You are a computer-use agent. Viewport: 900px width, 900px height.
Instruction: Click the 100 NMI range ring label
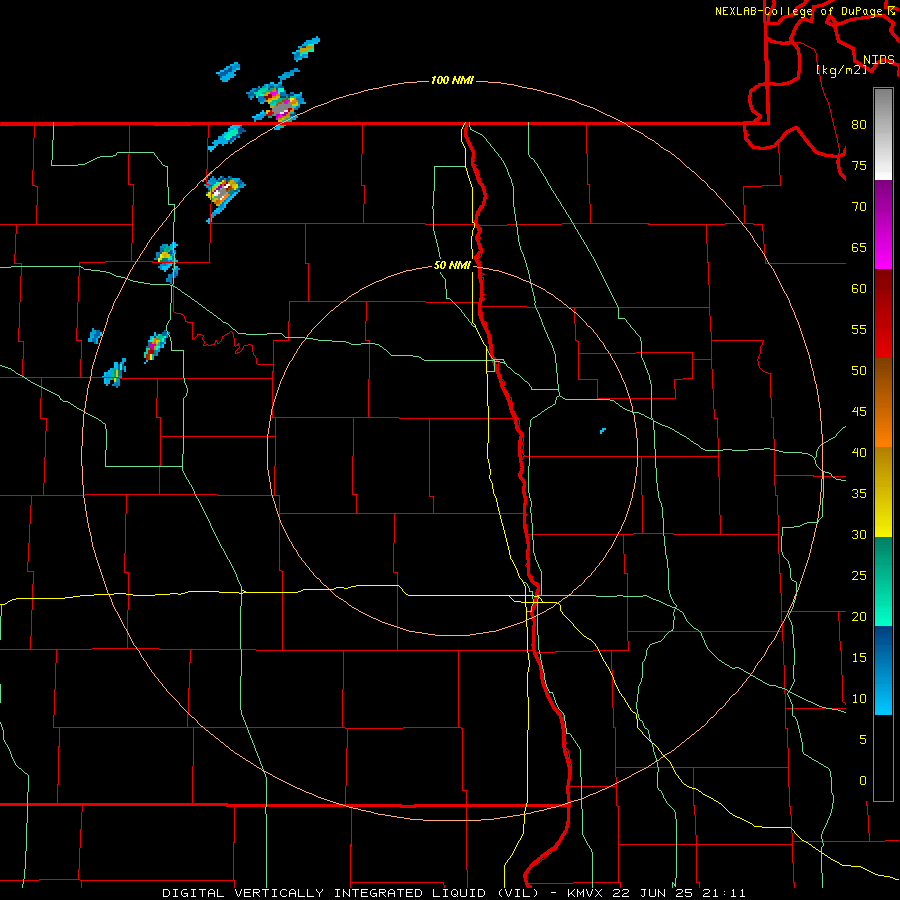452,80
